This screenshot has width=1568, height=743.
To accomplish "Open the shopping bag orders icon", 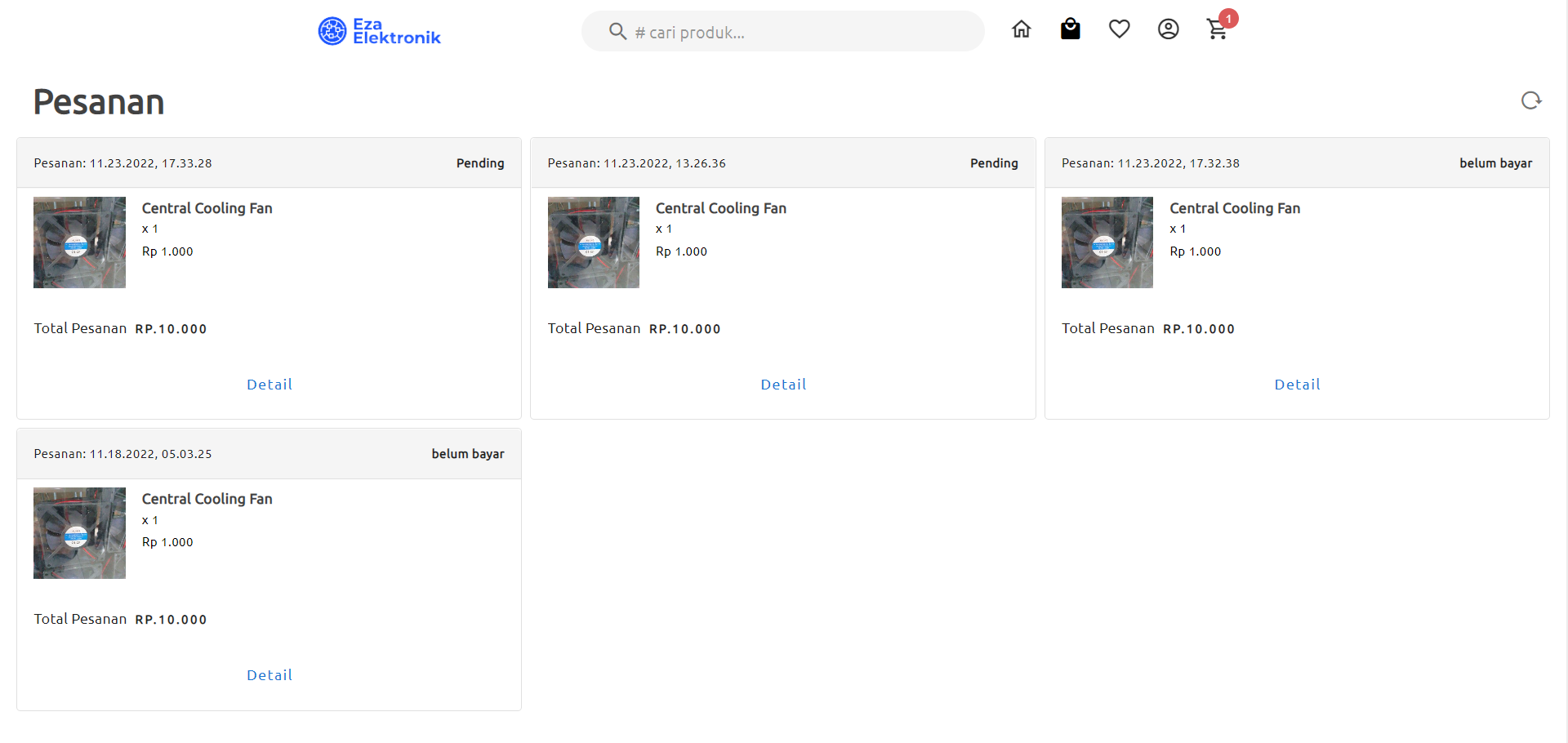I will click(x=1070, y=29).
